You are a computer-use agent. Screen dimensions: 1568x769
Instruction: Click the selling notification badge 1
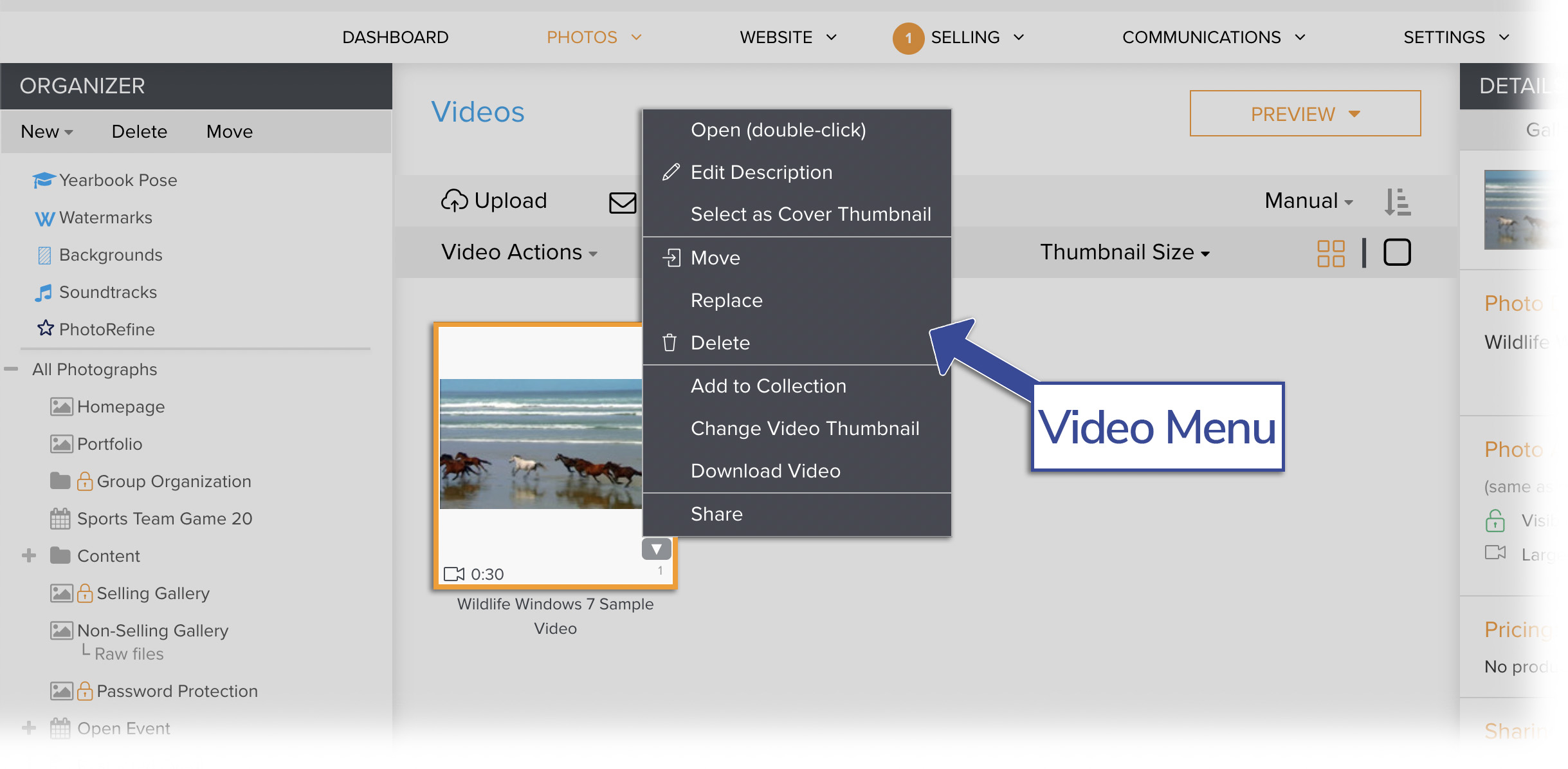click(908, 38)
